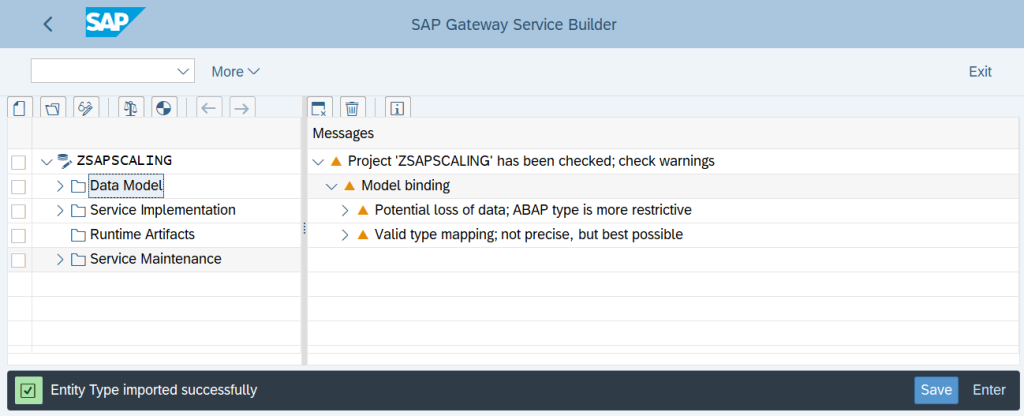Collapse the Model binding message group
The height and width of the screenshot is (416, 1024).
pyautogui.click(x=332, y=186)
